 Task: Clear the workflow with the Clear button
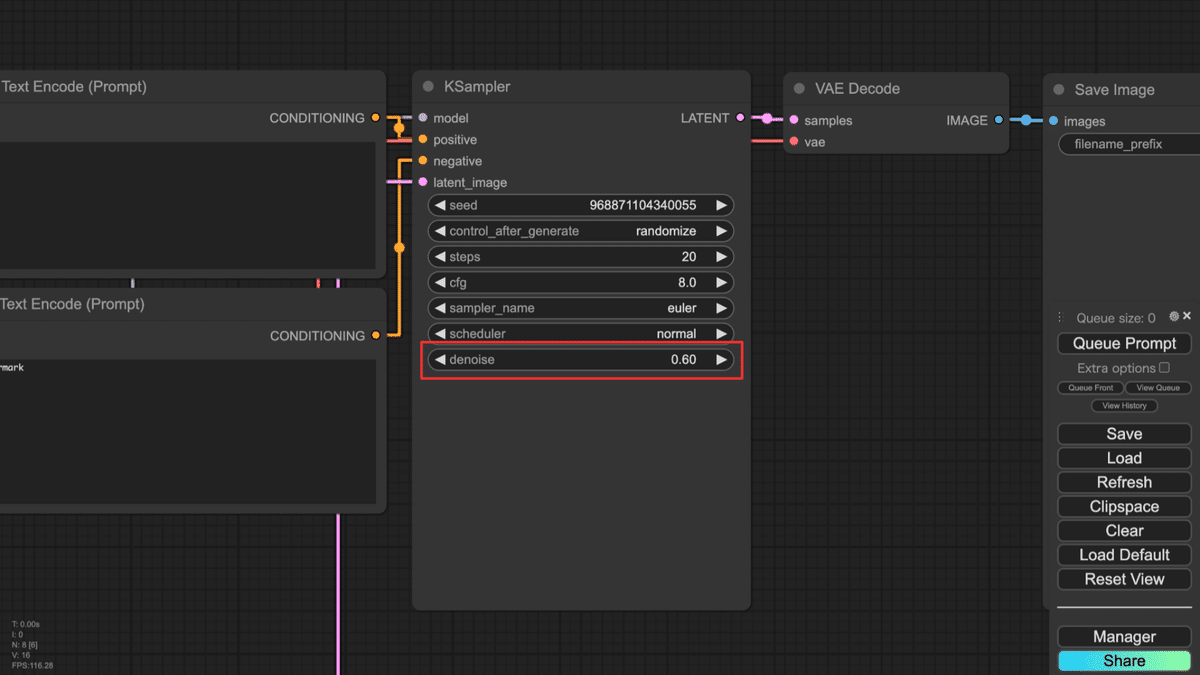point(1124,531)
